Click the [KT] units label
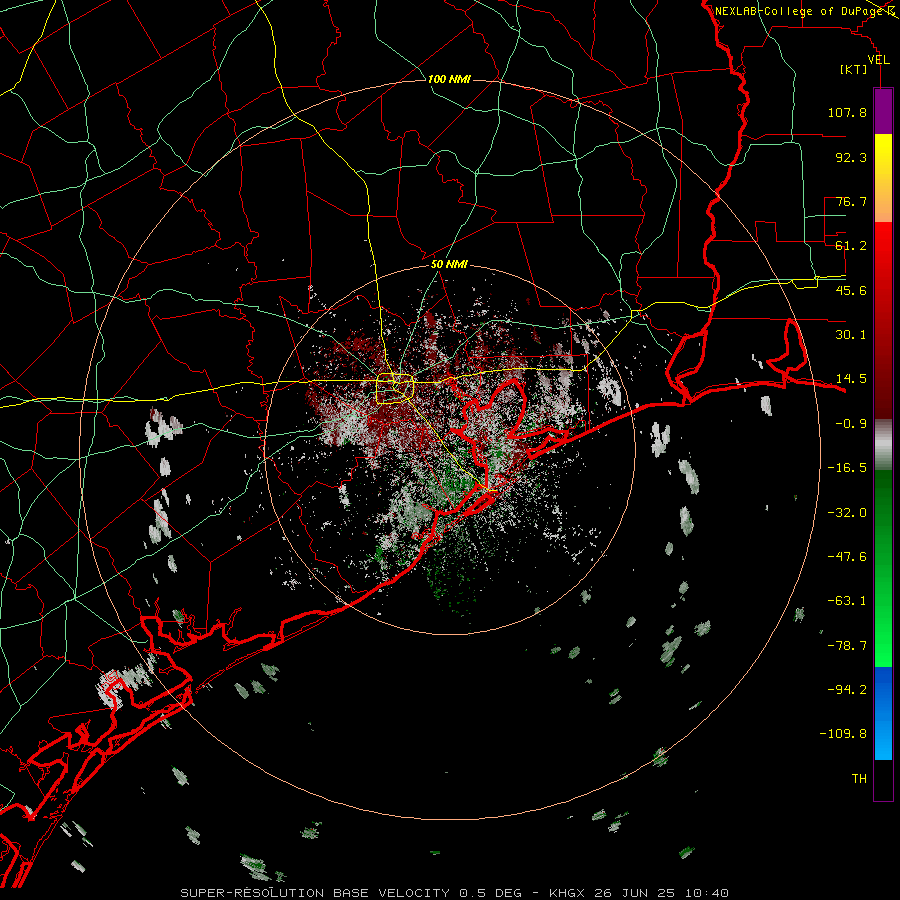This screenshot has height=900, width=900. coord(853,69)
